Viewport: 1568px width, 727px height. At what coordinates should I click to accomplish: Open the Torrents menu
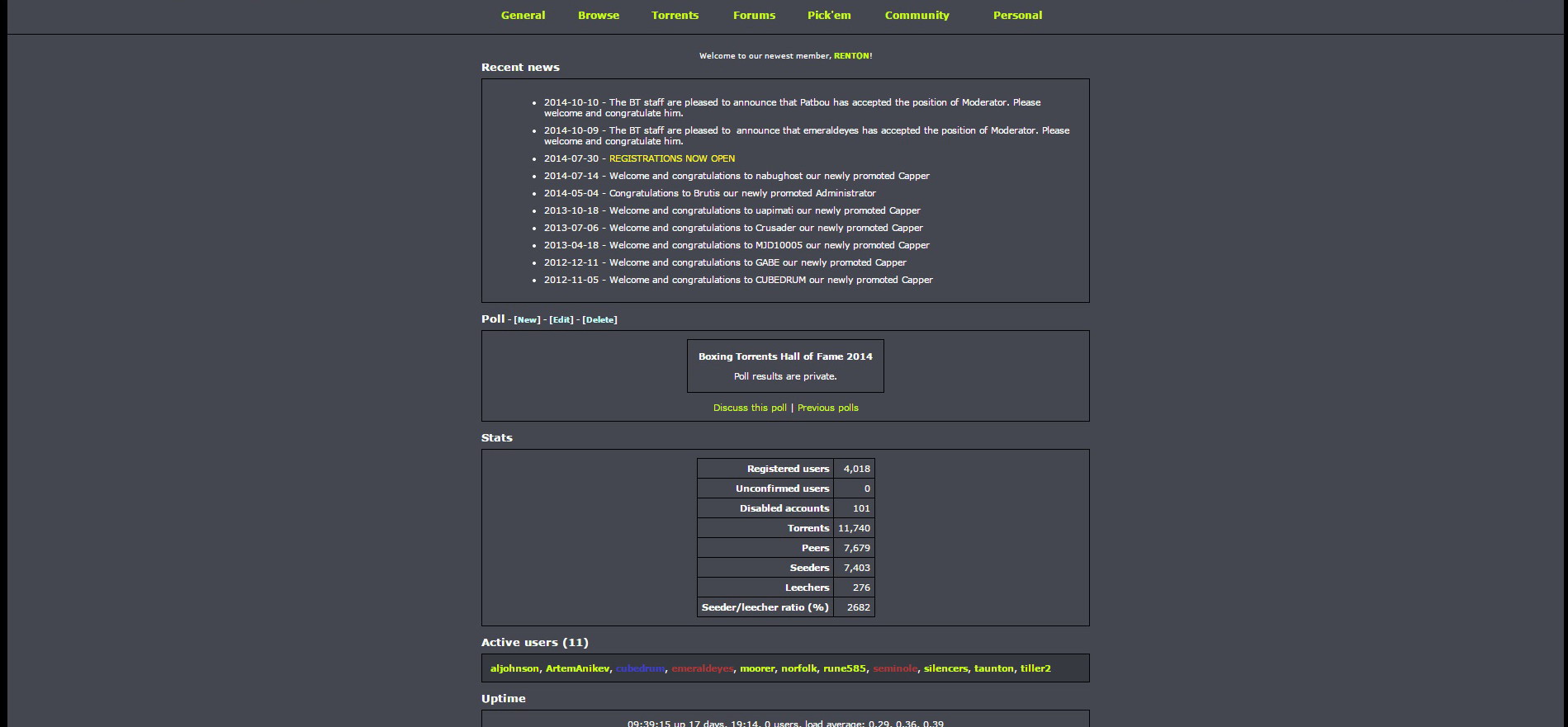point(675,15)
